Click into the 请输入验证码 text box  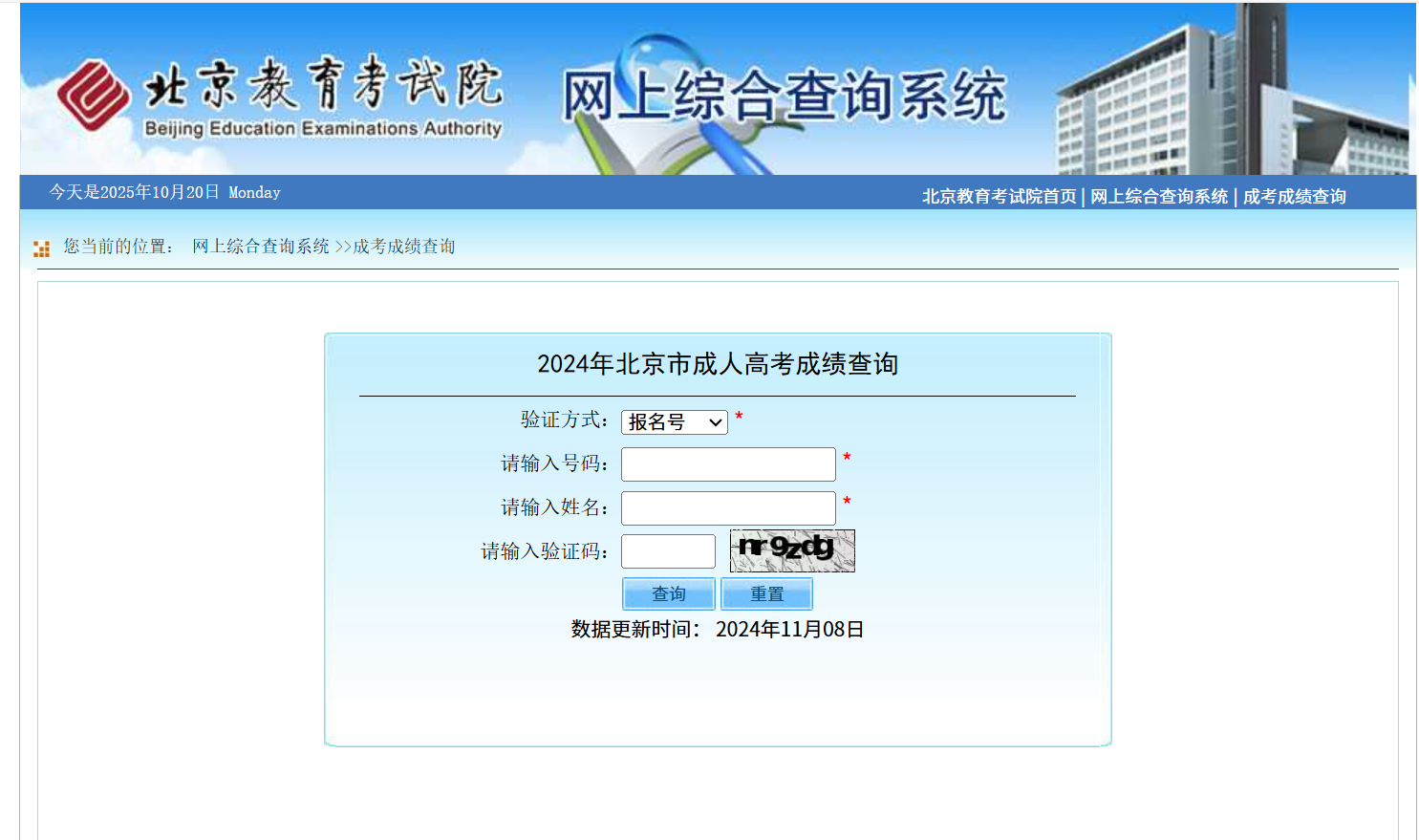pyautogui.click(x=668, y=551)
